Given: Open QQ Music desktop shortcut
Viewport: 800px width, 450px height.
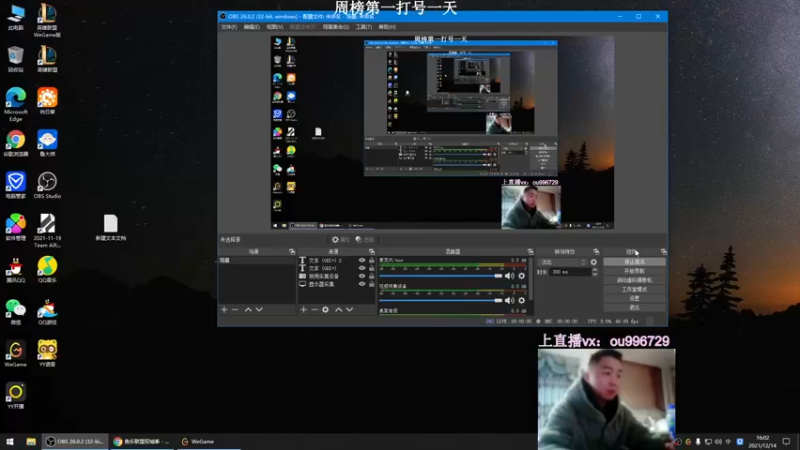Looking at the screenshot, I should coord(47,269).
